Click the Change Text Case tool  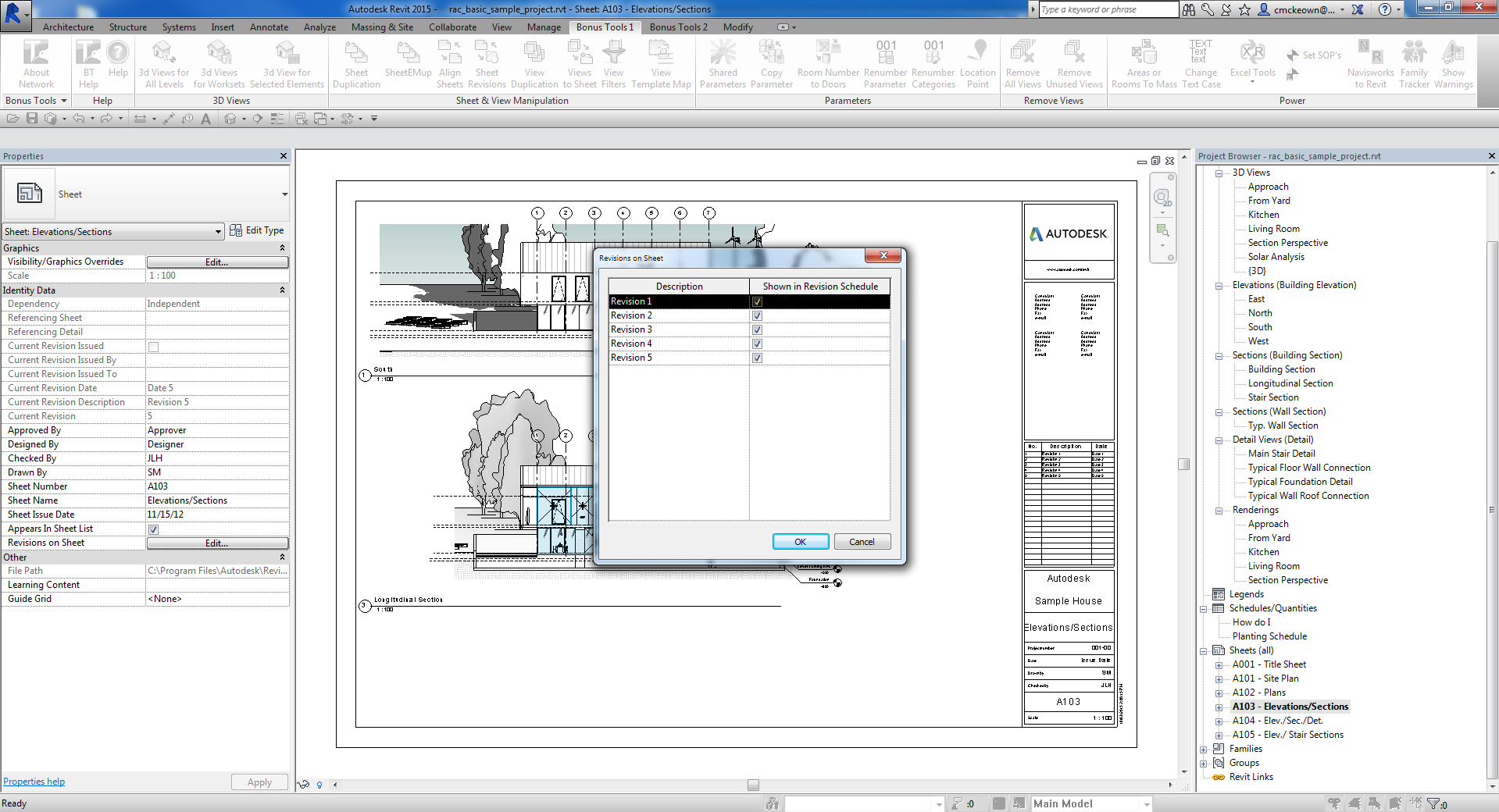(x=1200, y=62)
